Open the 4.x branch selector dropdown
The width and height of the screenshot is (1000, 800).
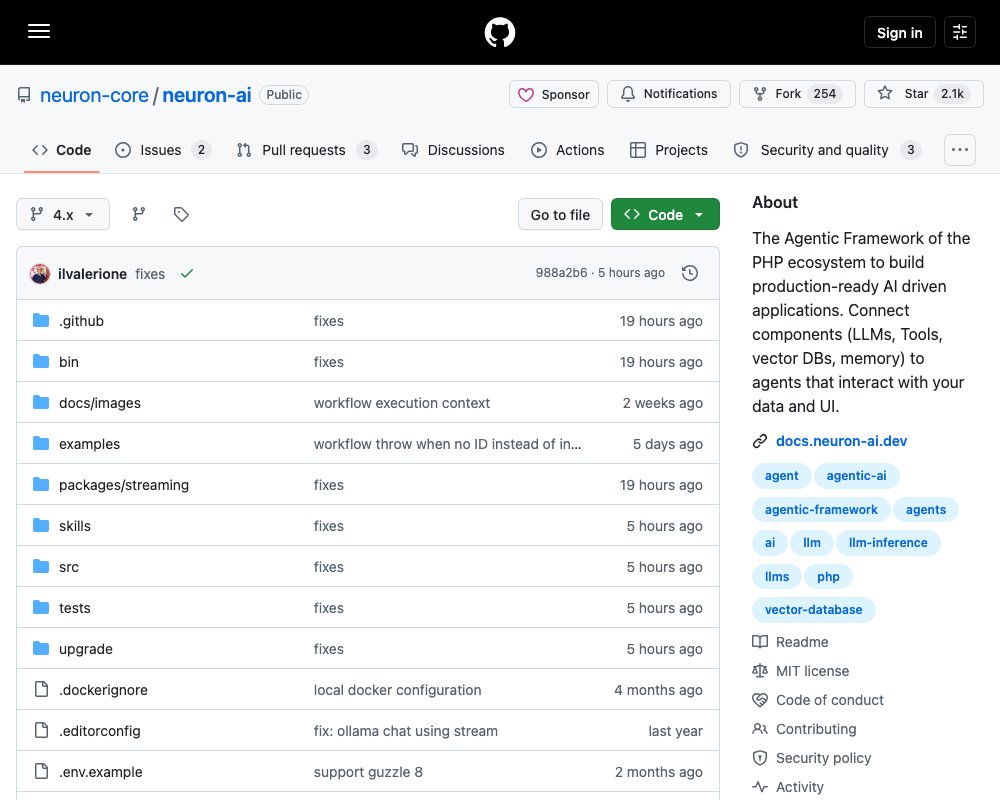point(62,214)
